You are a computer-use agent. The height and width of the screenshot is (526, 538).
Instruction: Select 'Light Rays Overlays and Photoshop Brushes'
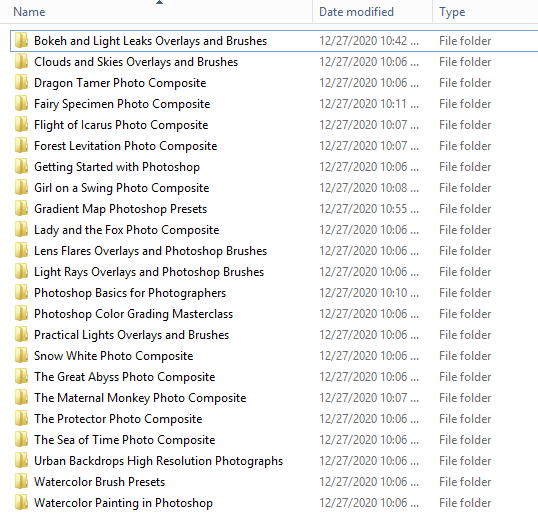149,272
